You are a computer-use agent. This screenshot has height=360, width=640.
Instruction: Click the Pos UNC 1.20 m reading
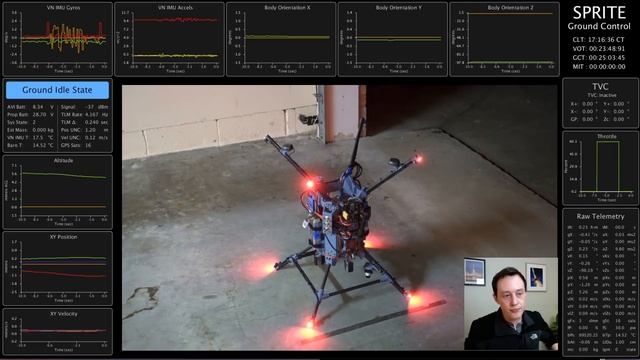tap(84, 130)
